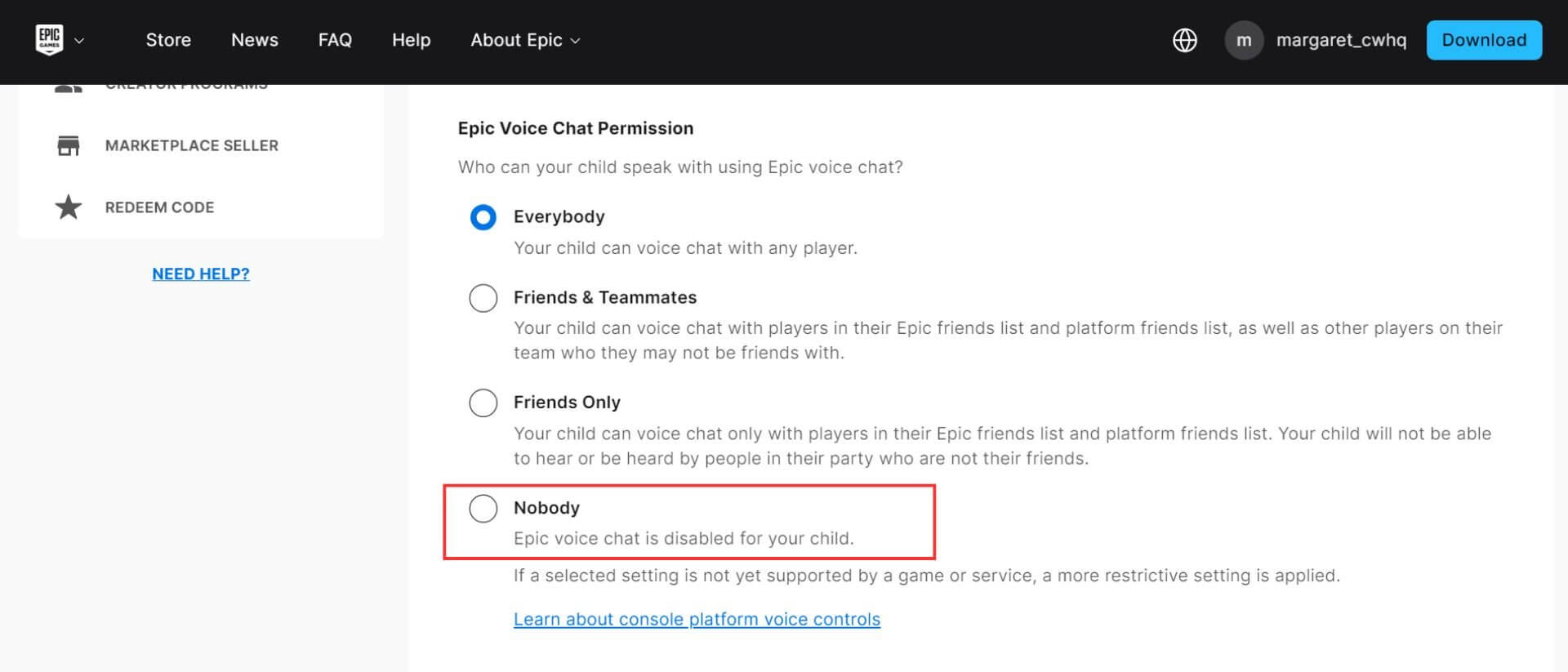The image size is (1568, 672).
Task: Click the Marketplace Seller storefront icon
Action: 69,145
